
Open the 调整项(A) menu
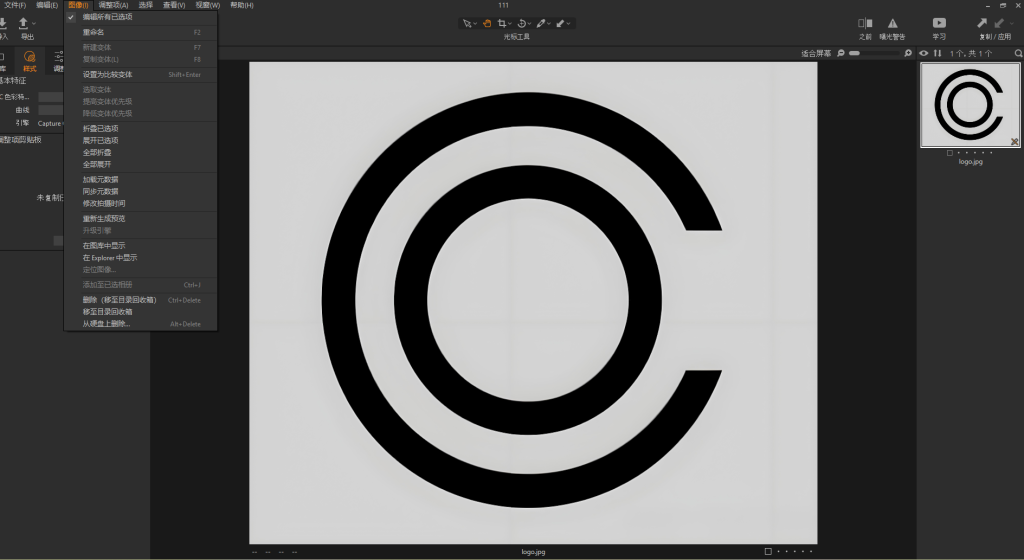tap(111, 5)
